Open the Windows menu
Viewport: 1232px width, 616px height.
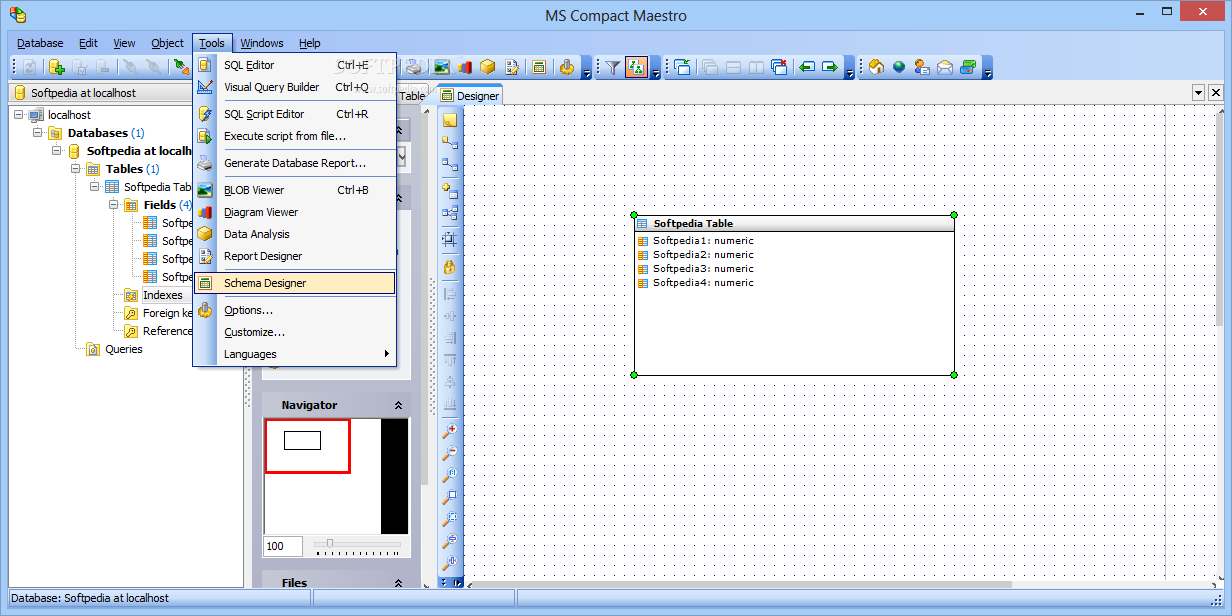coord(262,43)
